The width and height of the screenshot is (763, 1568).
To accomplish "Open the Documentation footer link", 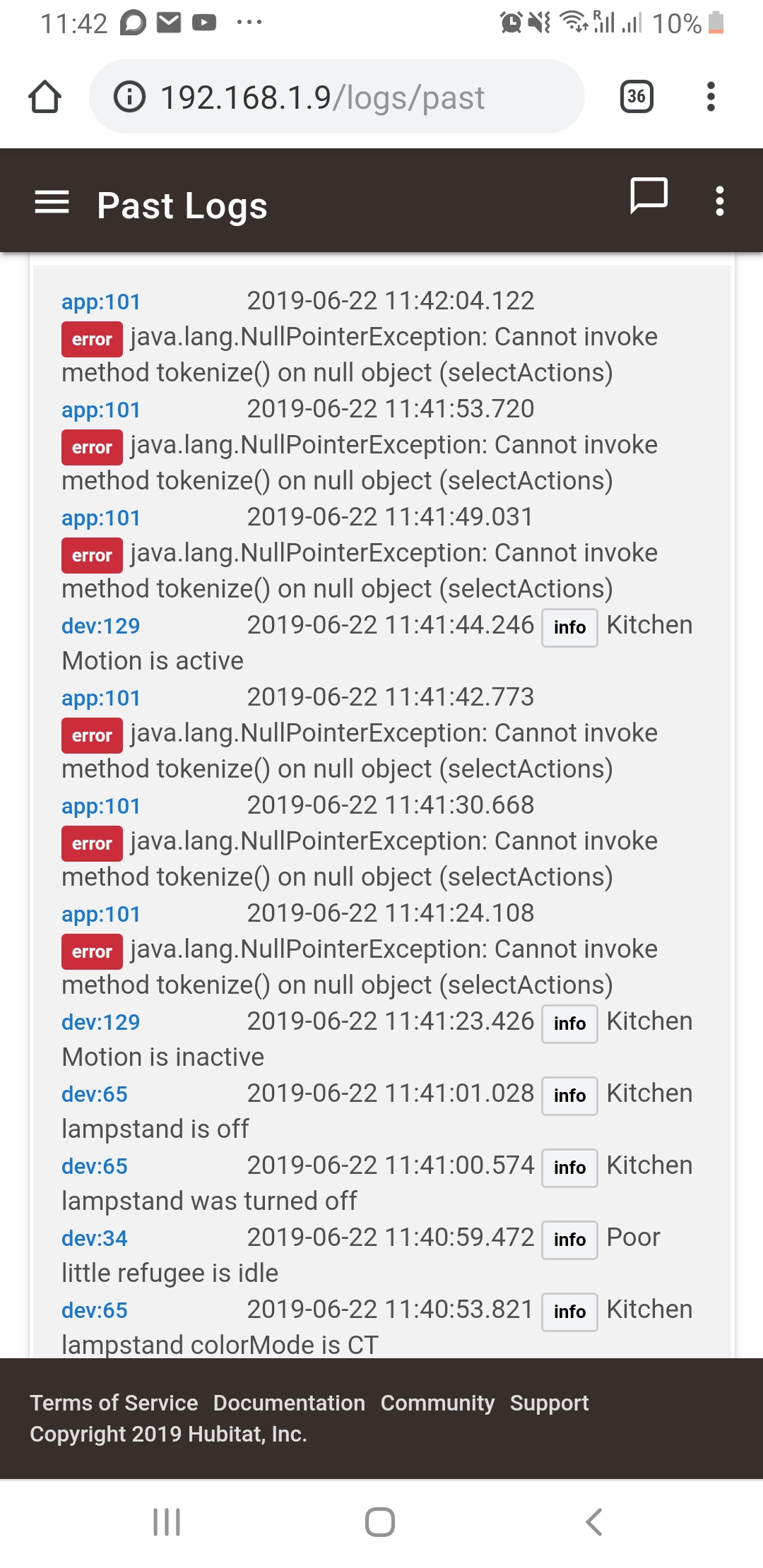I will [289, 1403].
